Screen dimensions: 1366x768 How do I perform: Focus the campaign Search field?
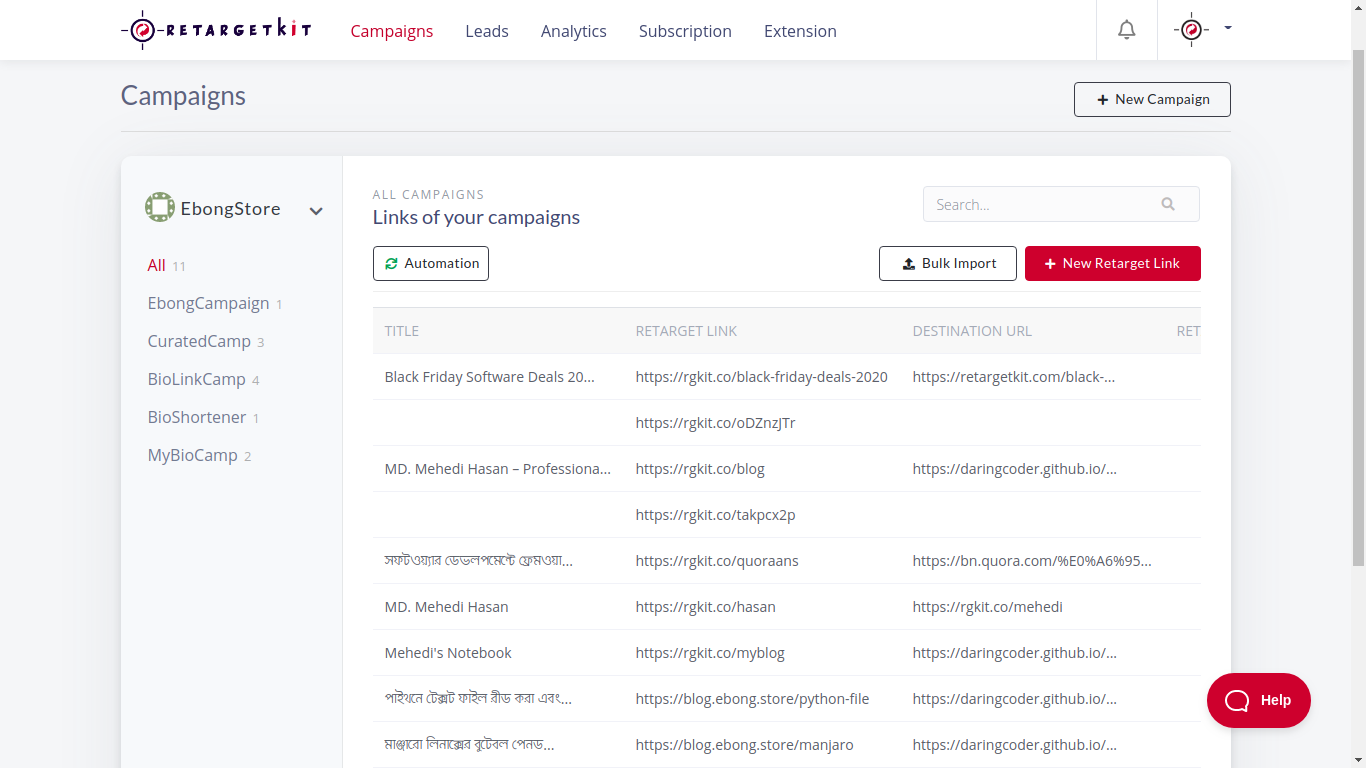click(x=1061, y=204)
